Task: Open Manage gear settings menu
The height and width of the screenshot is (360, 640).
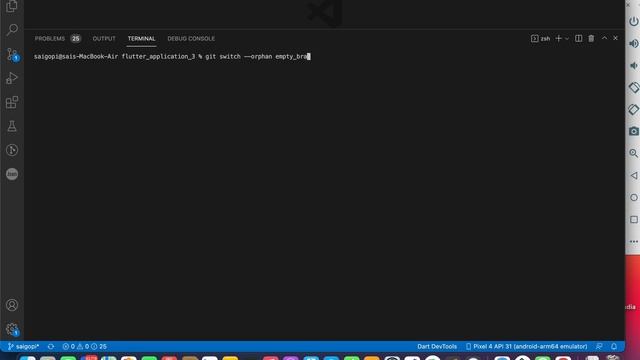Action: (12, 329)
